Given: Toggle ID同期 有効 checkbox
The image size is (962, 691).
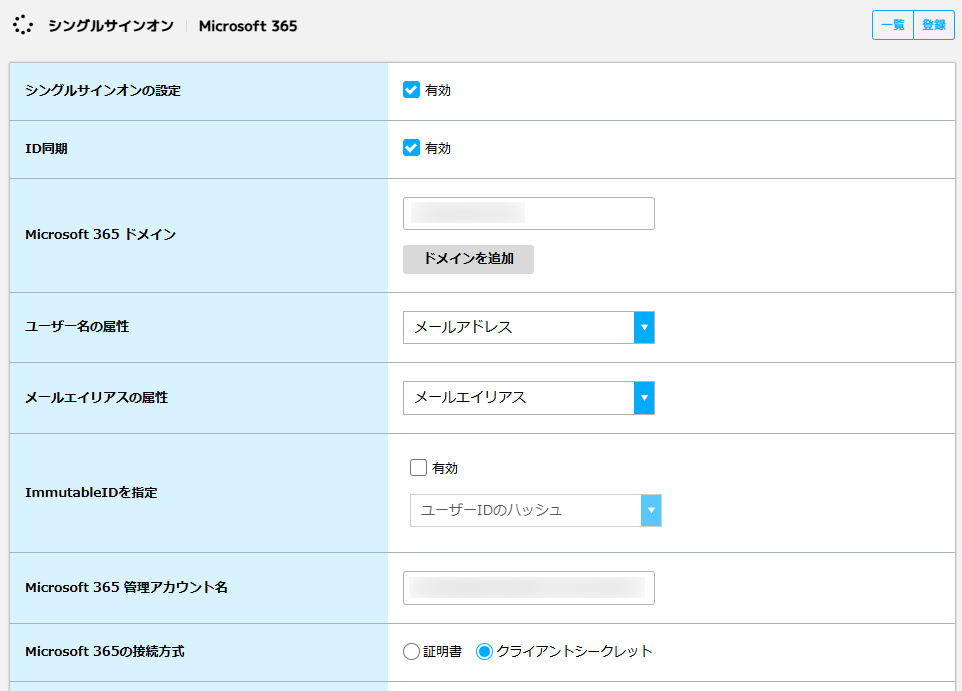Looking at the screenshot, I should [411, 148].
